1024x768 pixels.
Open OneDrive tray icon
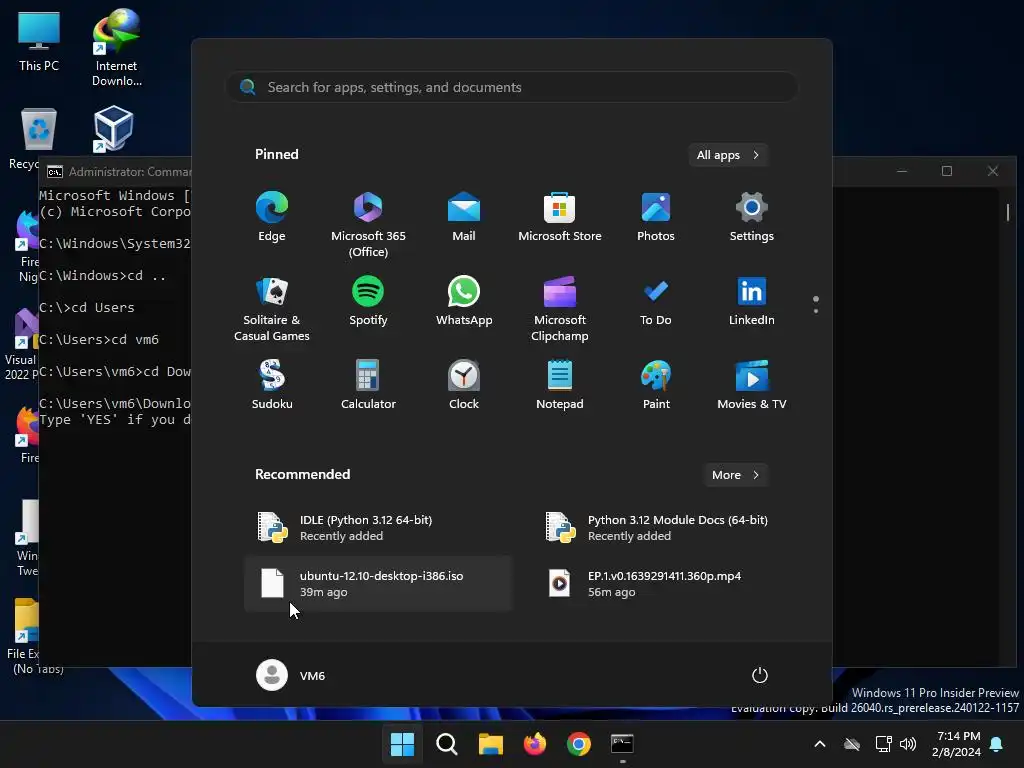[x=852, y=744]
